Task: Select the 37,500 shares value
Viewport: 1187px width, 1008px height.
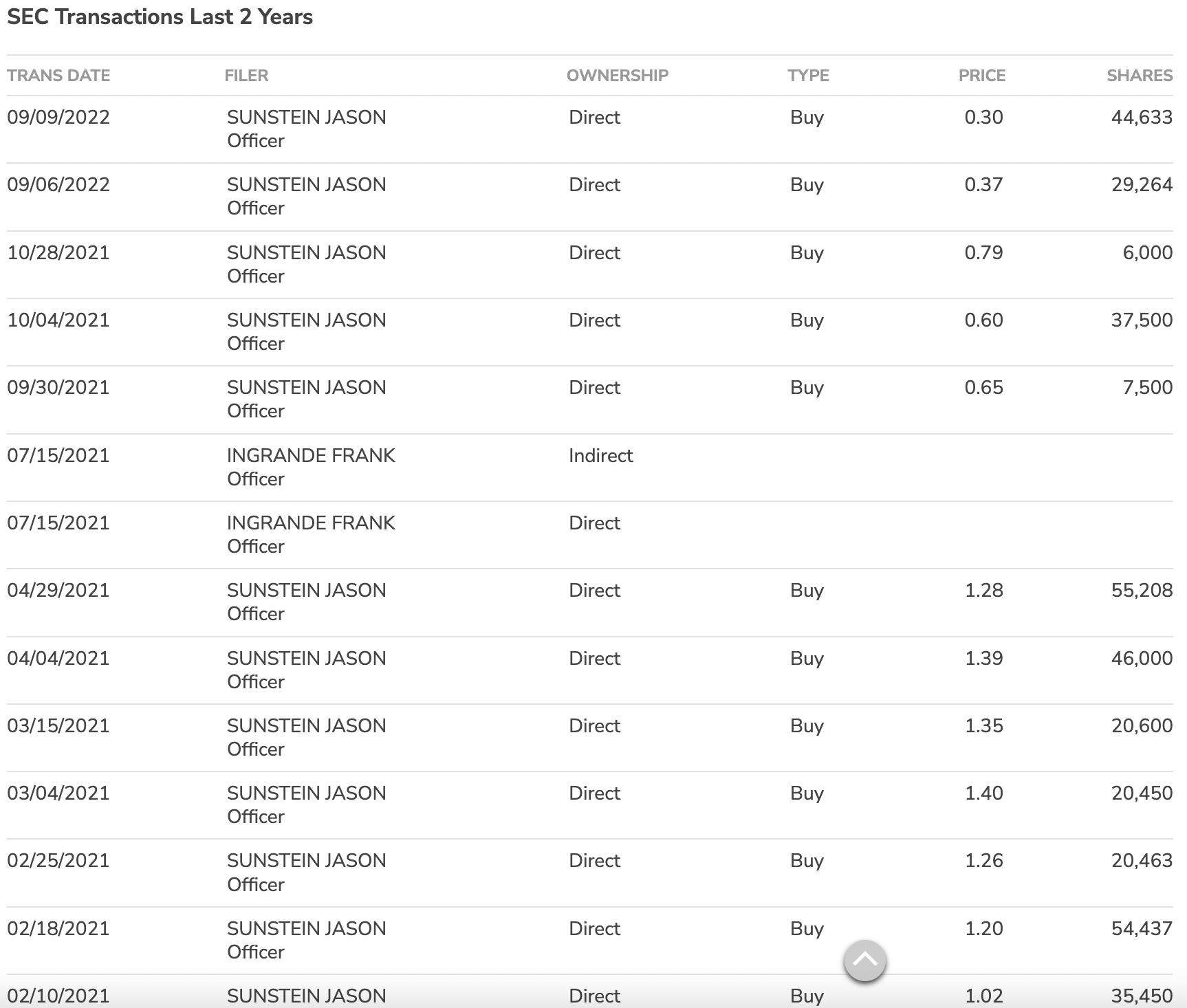Action: click(x=1142, y=320)
